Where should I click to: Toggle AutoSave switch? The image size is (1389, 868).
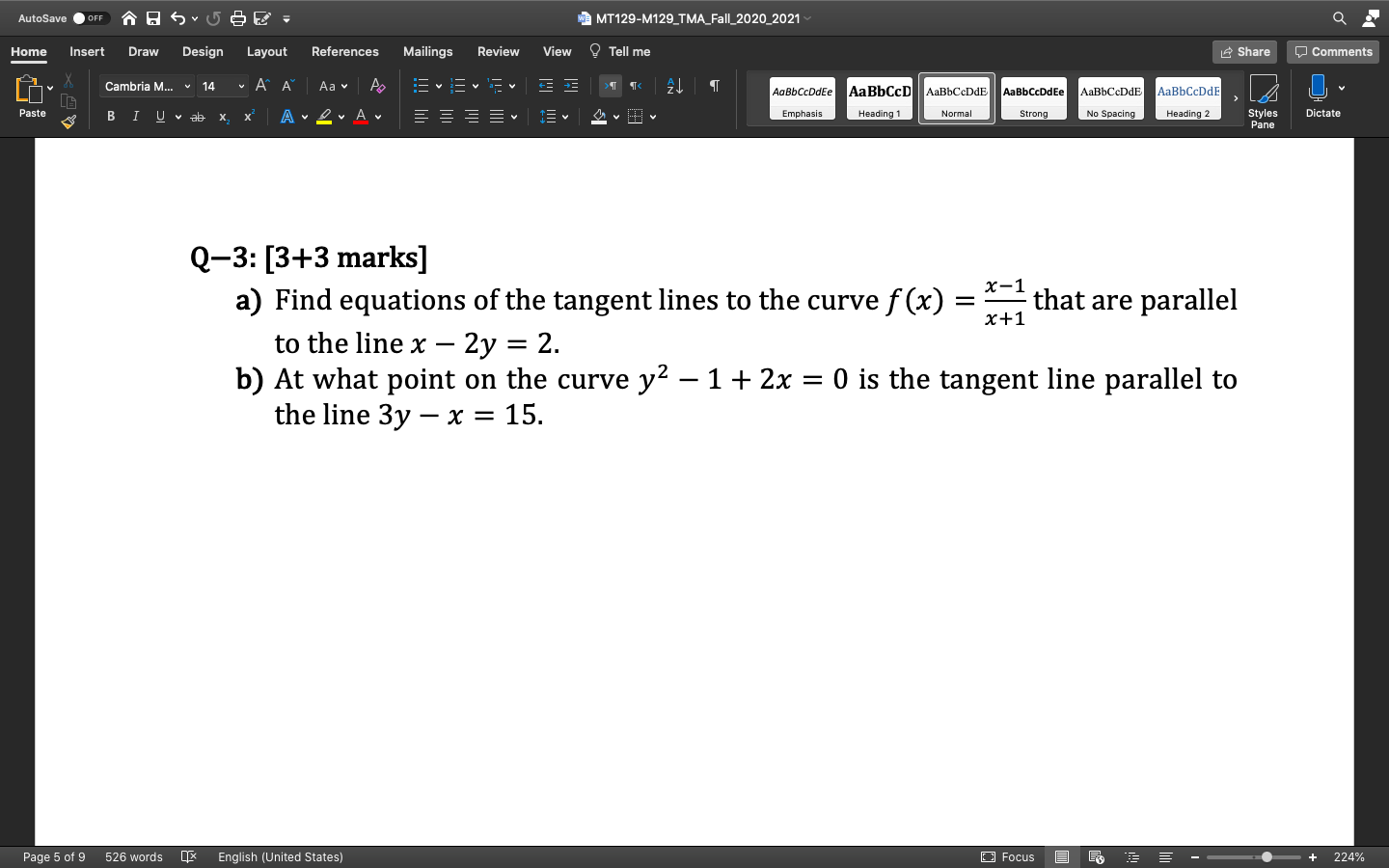(91, 18)
